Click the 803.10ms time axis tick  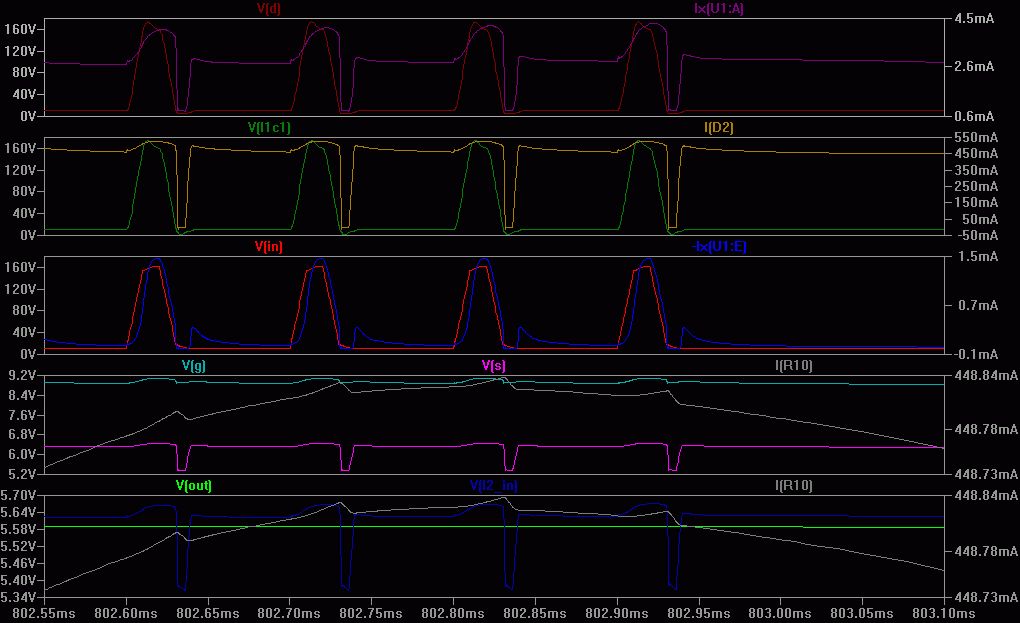tap(943, 613)
